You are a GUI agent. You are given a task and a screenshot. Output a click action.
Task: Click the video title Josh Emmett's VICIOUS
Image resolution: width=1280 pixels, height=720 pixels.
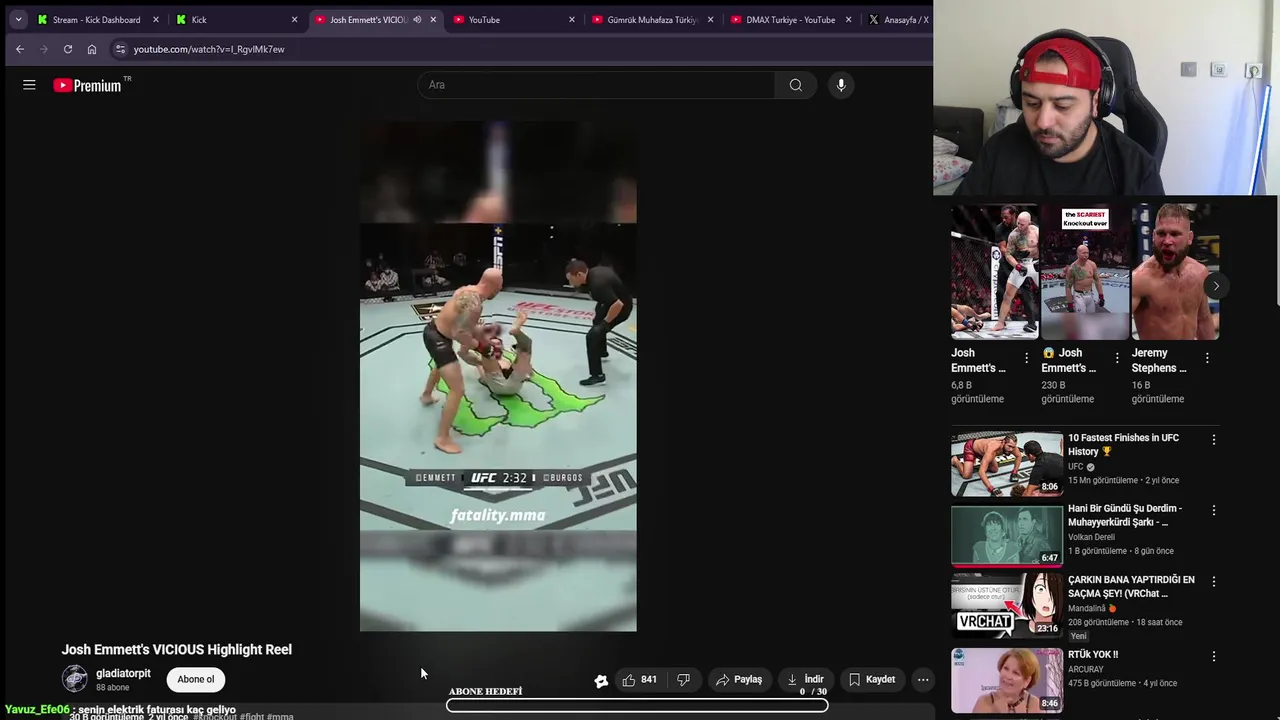[x=177, y=649]
